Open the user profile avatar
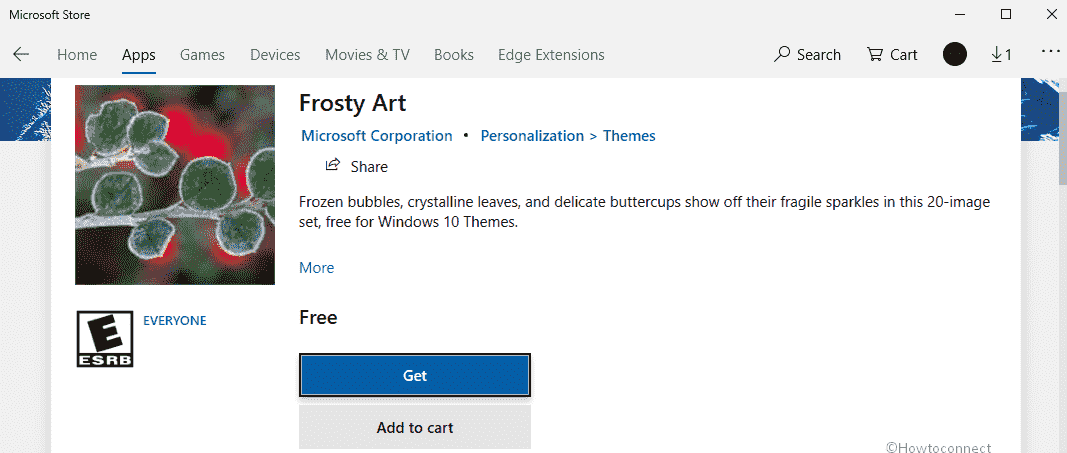Image resolution: width=1067 pixels, height=453 pixels. [x=955, y=54]
